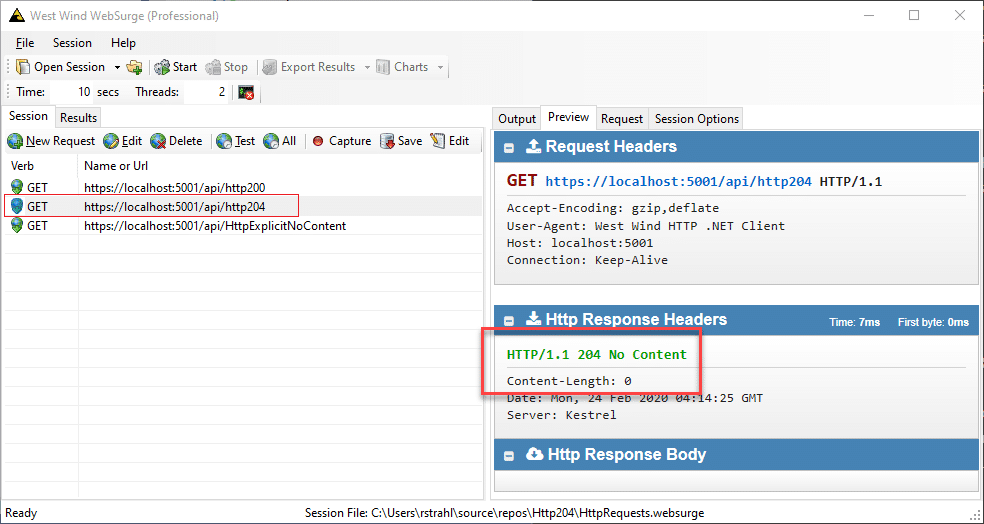Click Export Results
The width and height of the screenshot is (984, 524).
[309, 67]
